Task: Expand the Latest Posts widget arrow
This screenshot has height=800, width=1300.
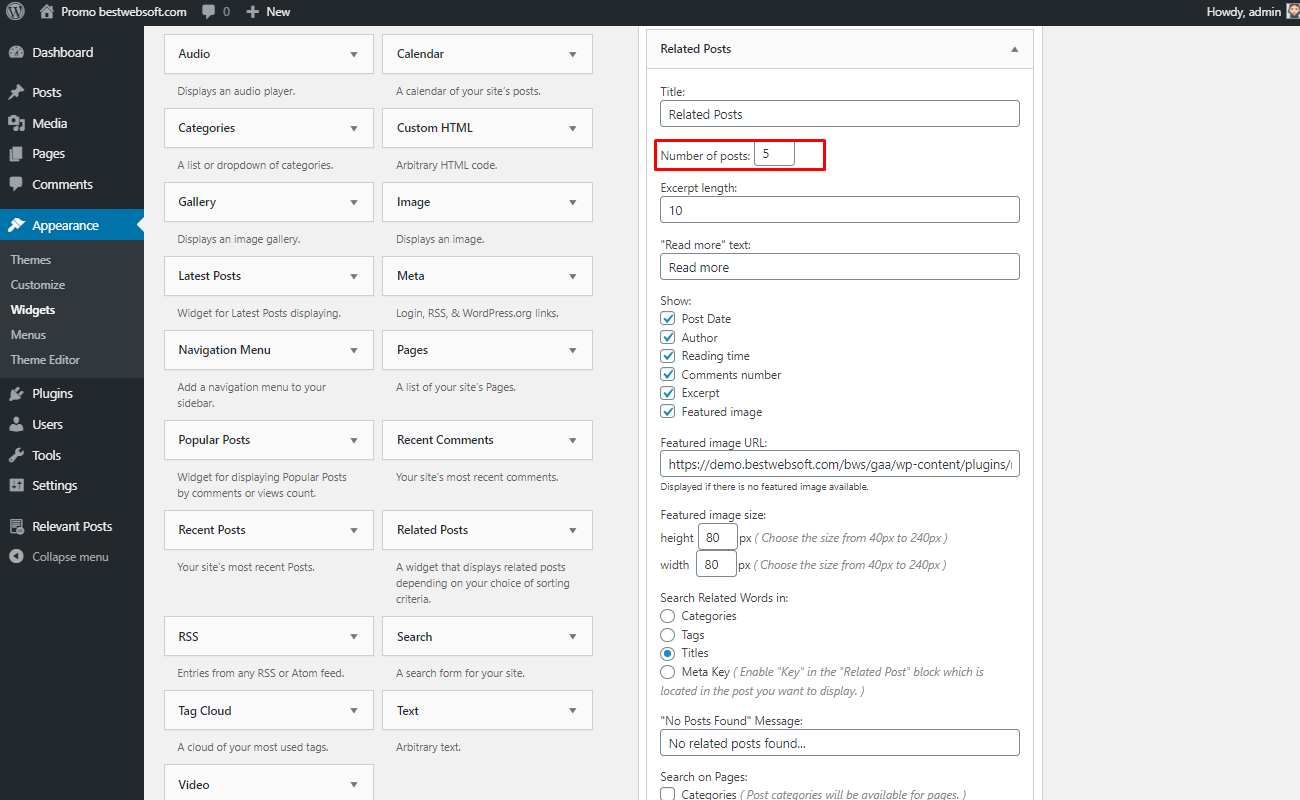Action: click(354, 276)
